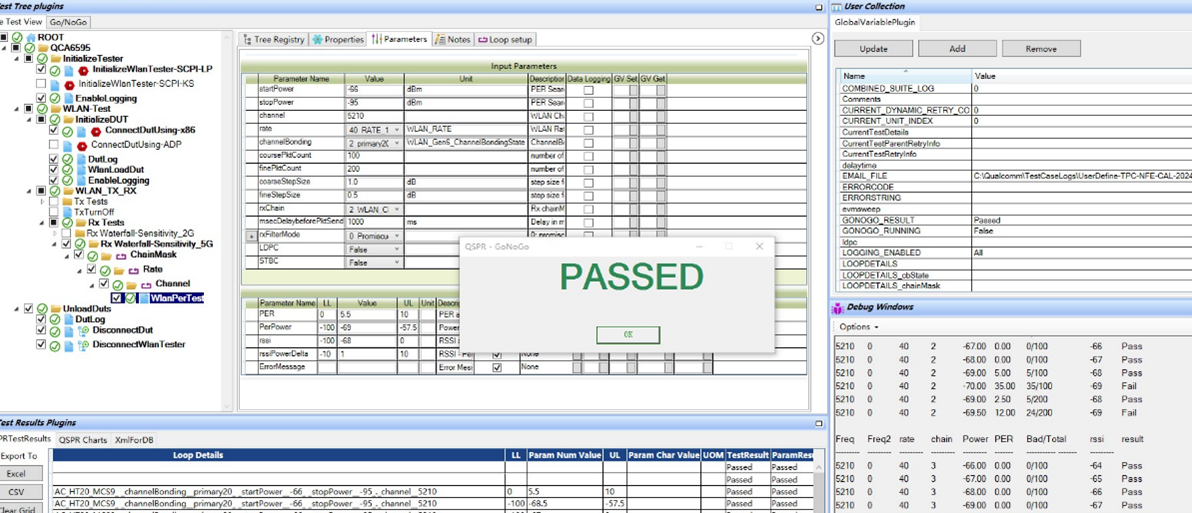The width and height of the screenshot is (1192, 513).
Task: Click the folder icon beside WLAN_TX_RX
Action: click(x=69, y=191)
